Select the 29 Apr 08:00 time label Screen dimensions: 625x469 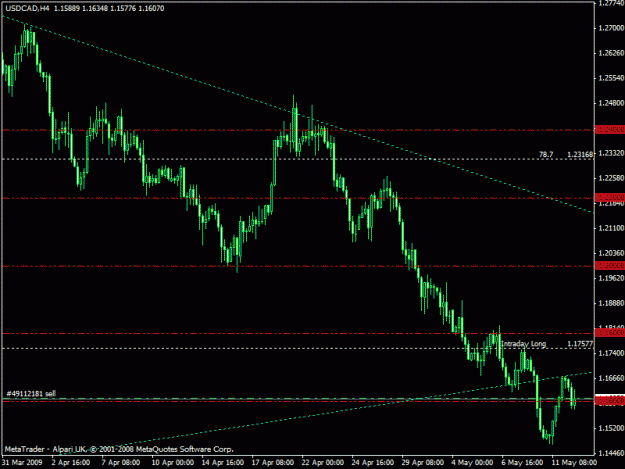click(423, 463)
